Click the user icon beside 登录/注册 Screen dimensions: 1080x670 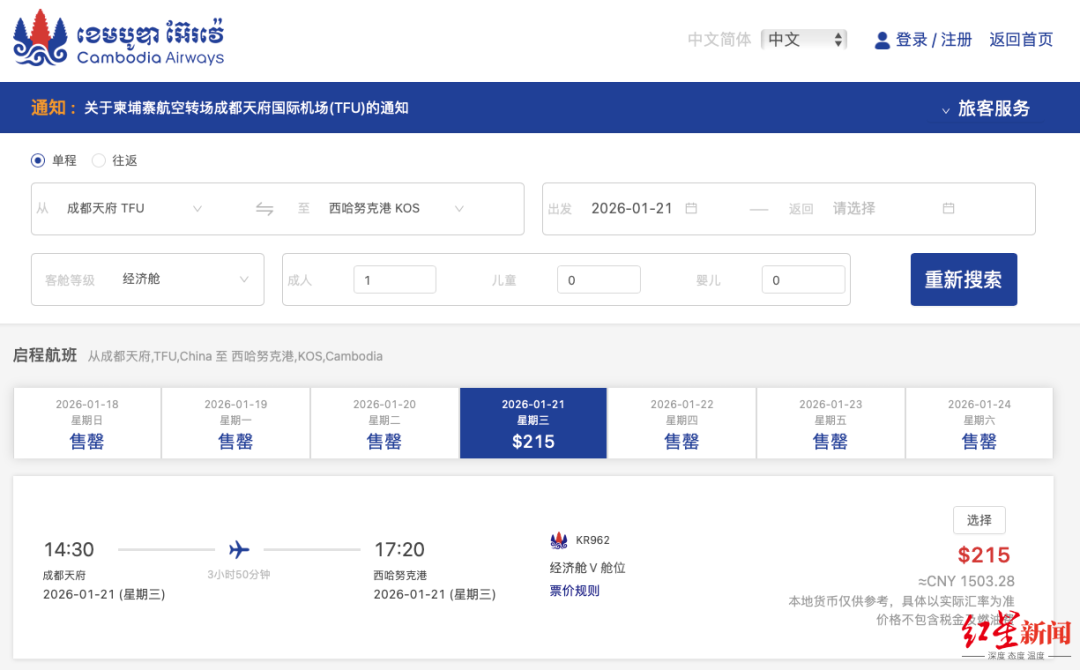click(x=881, y=40)
